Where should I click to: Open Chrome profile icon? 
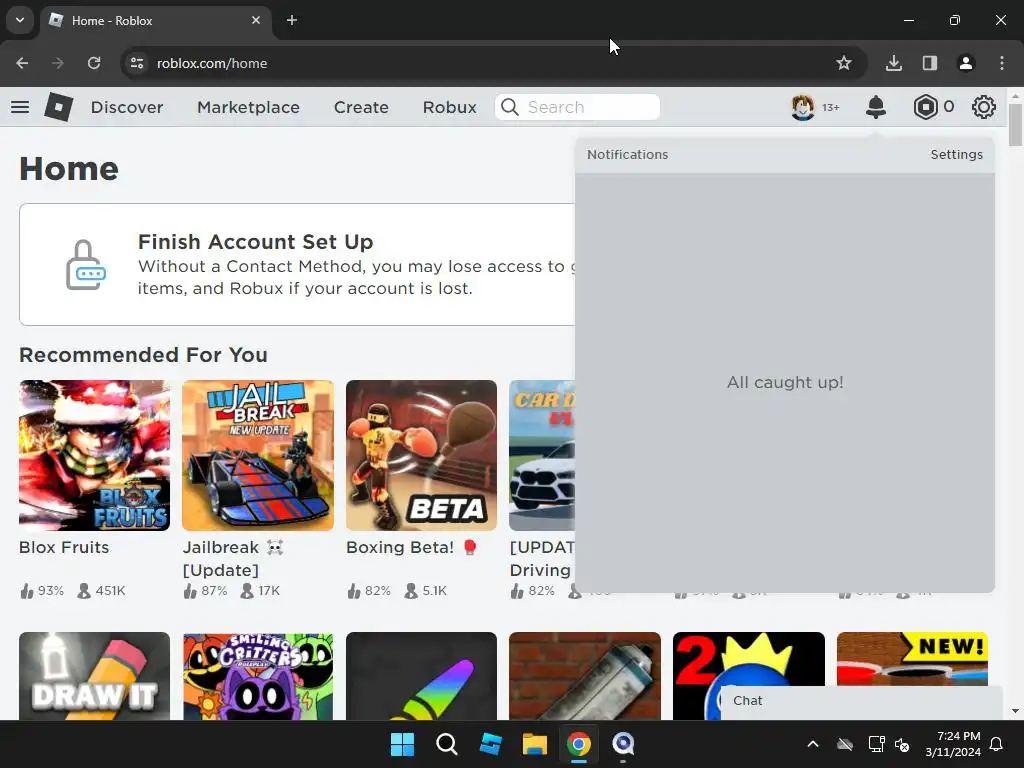[966, 63]
